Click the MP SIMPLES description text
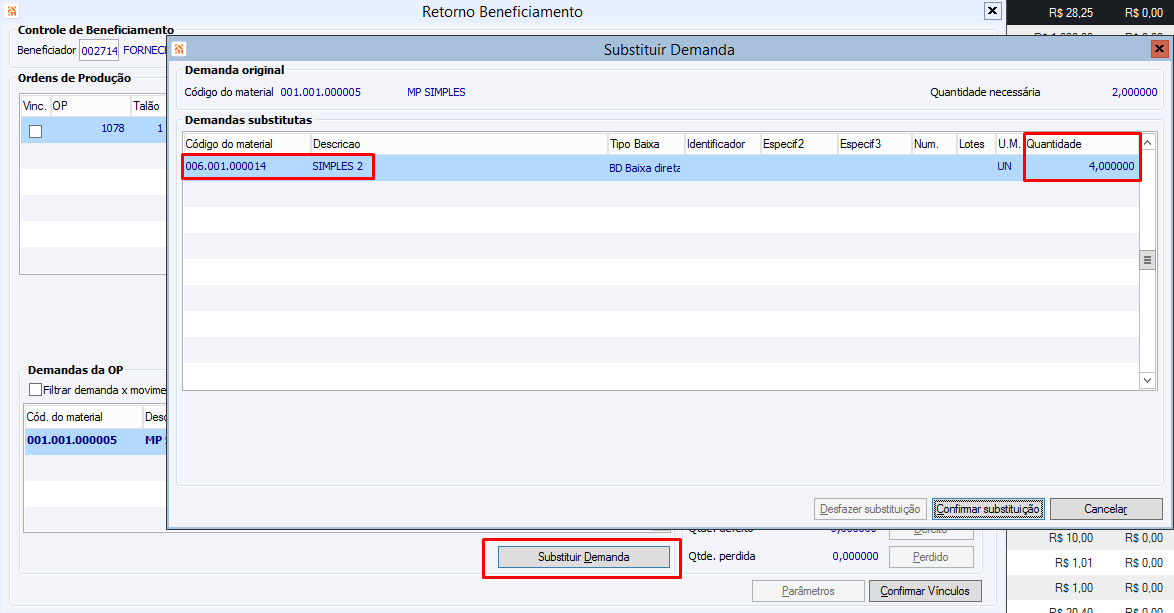1174x613 pixels. click(437, 92)
